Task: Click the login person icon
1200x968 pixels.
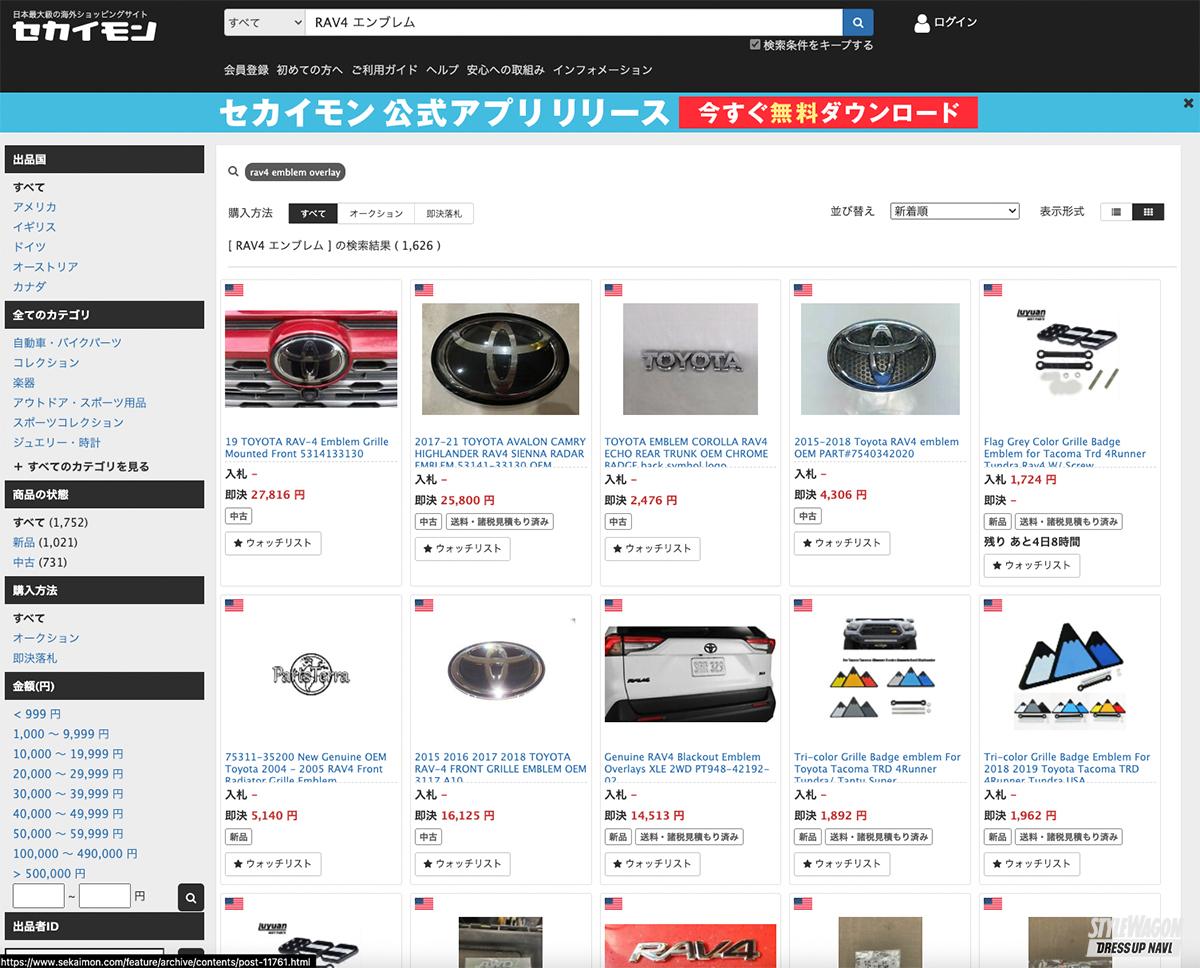Action: 922,22
